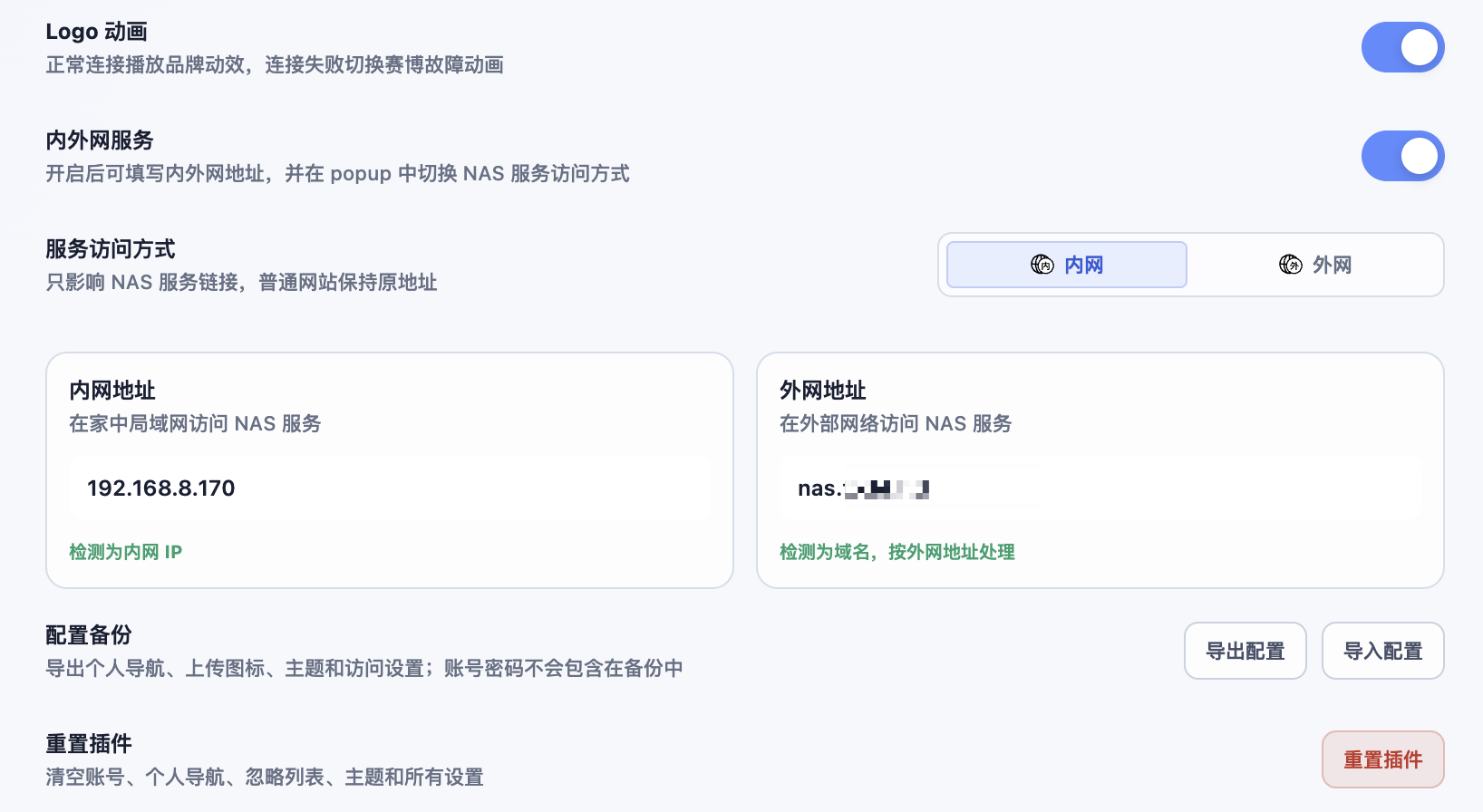
Task: Click the 导入配置 button
Action: 1383,651
